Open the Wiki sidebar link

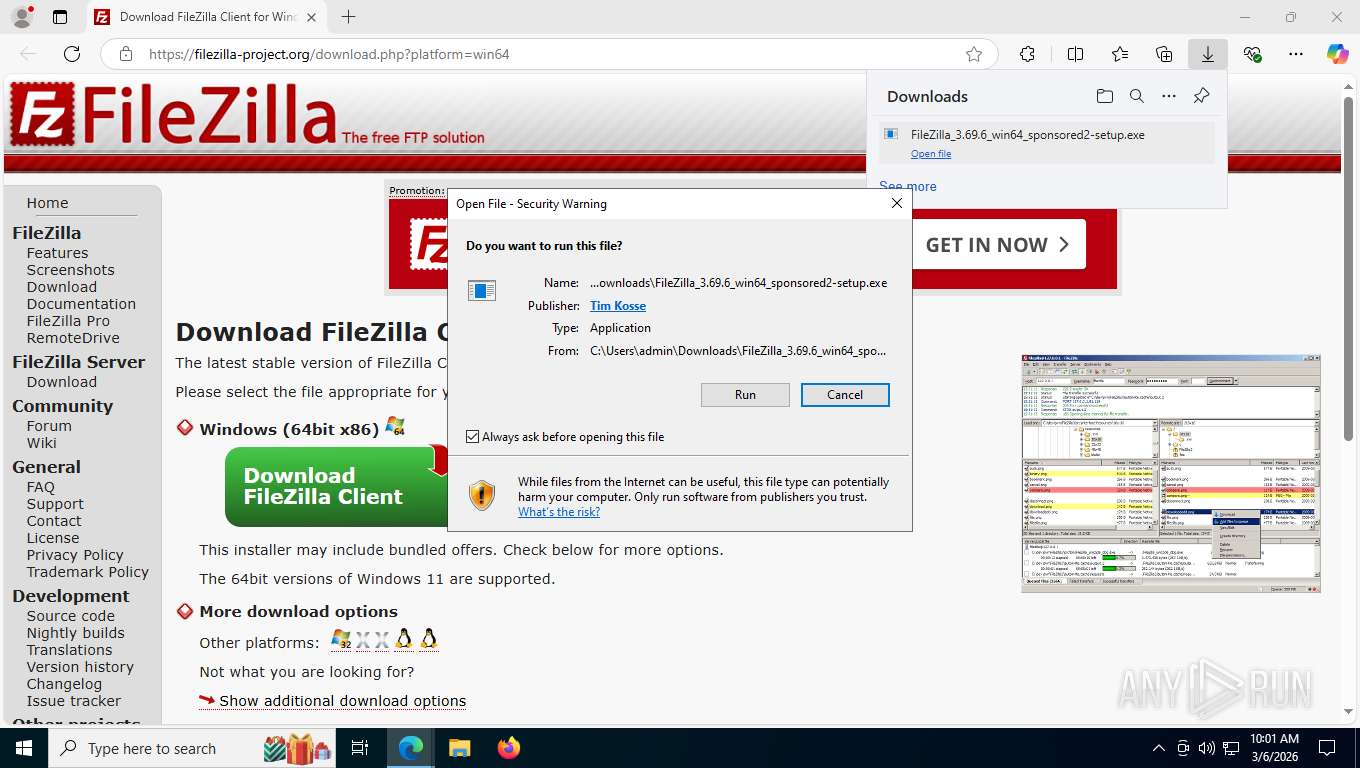[x=41, y=443]
